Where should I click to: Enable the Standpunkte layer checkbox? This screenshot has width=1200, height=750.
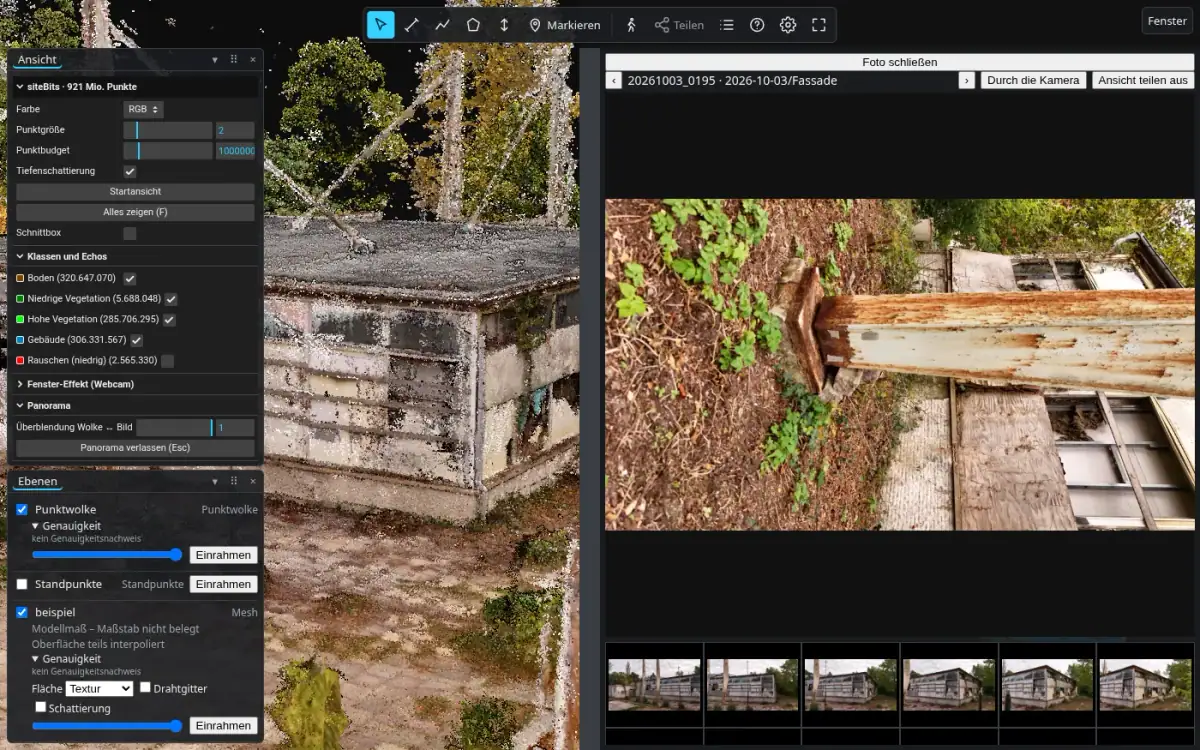tap(22, 584)
